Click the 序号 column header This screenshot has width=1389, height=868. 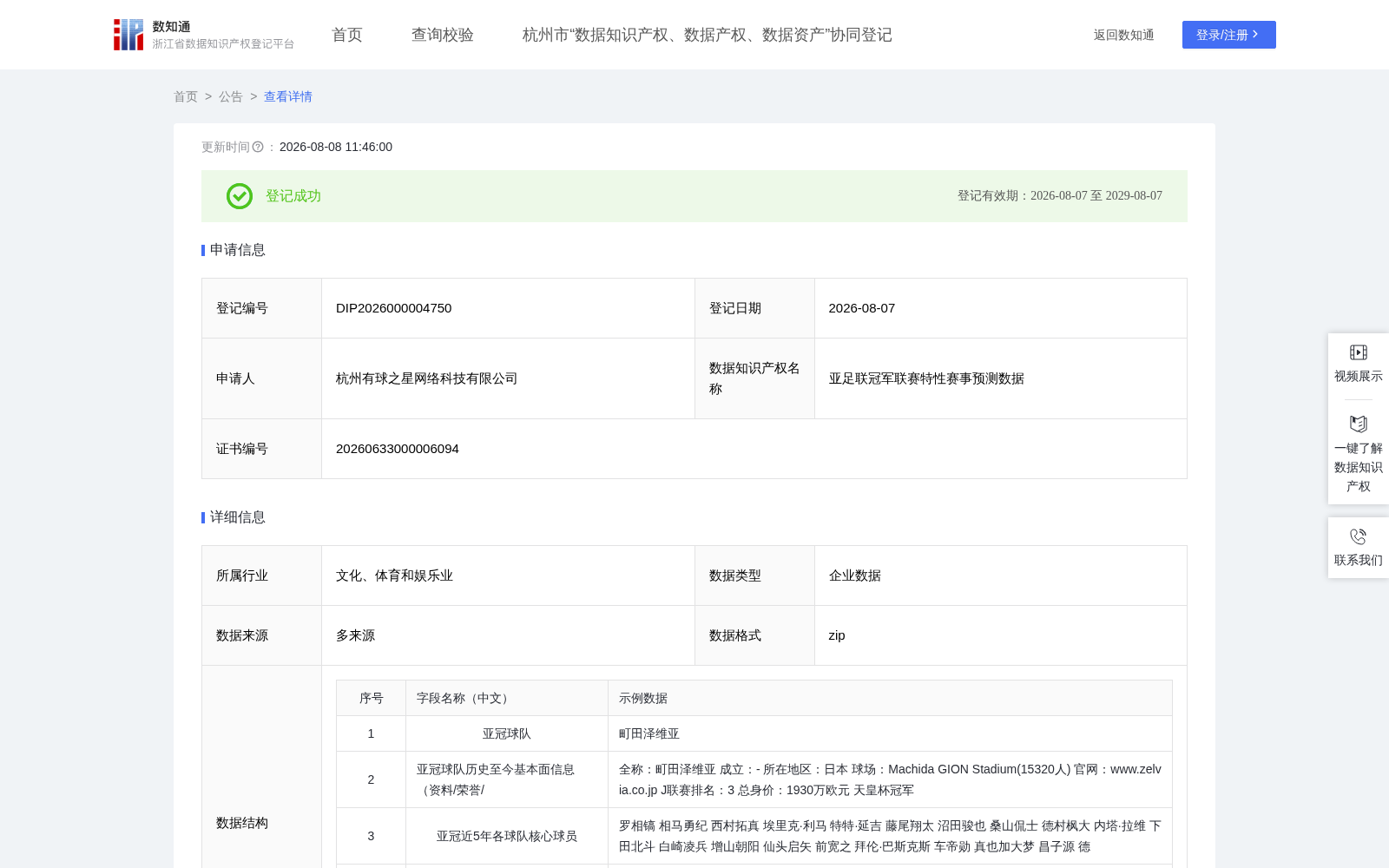click(372, 698)
